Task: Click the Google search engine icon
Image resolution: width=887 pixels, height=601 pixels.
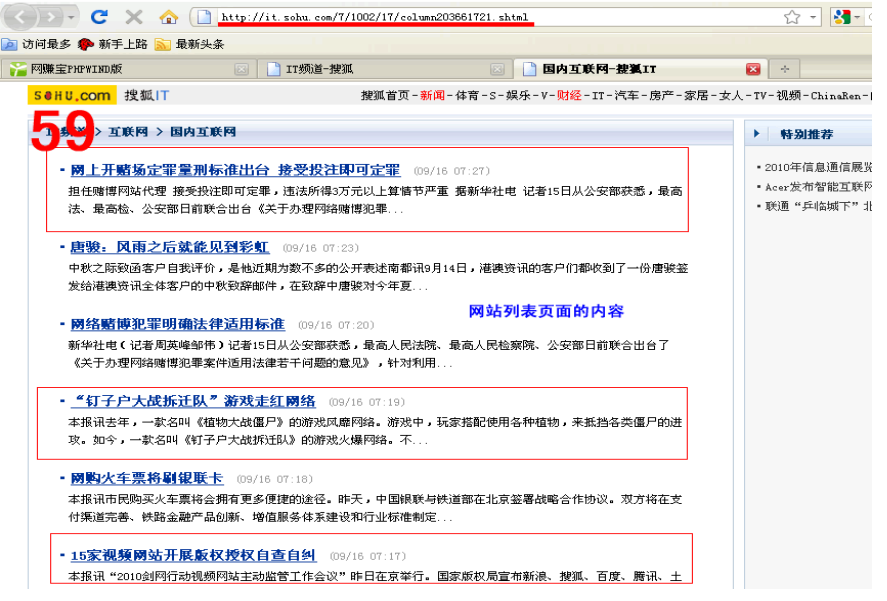Action: coord(842,17)
